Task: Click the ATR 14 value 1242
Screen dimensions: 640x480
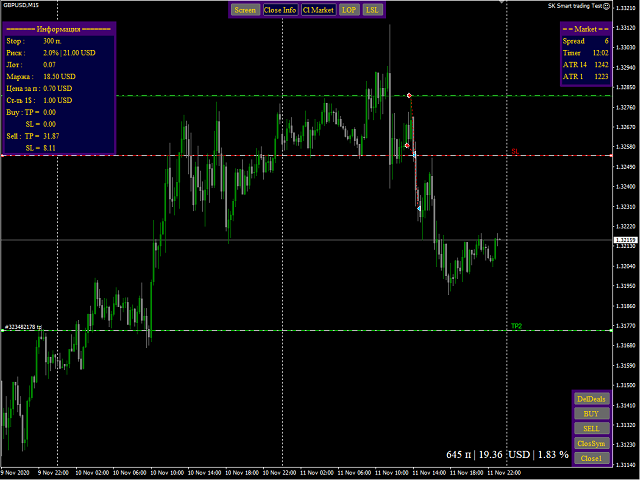Action: (x=601, y=64)
